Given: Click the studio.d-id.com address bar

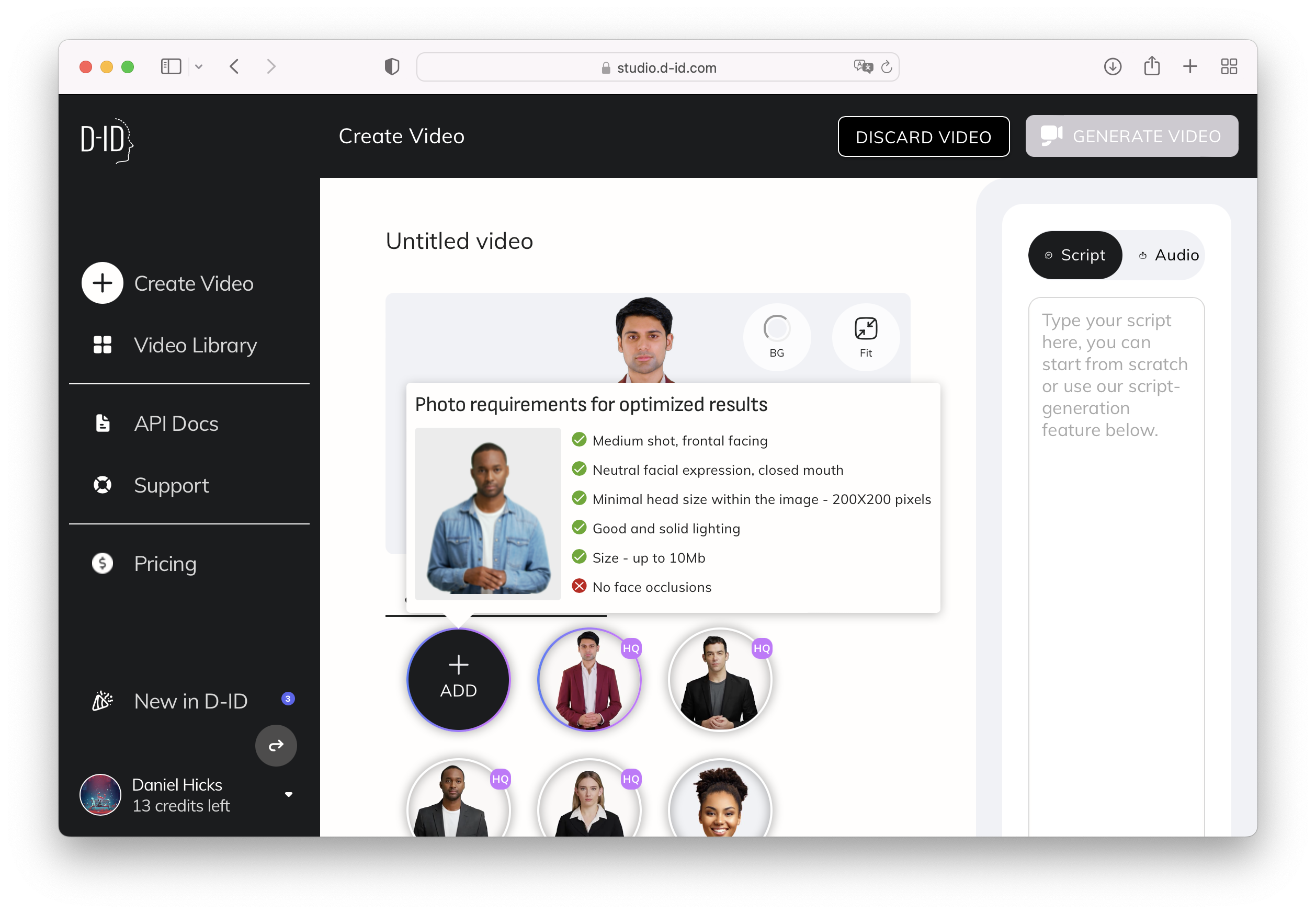Looking at the screenshot, I should point(657,67).
